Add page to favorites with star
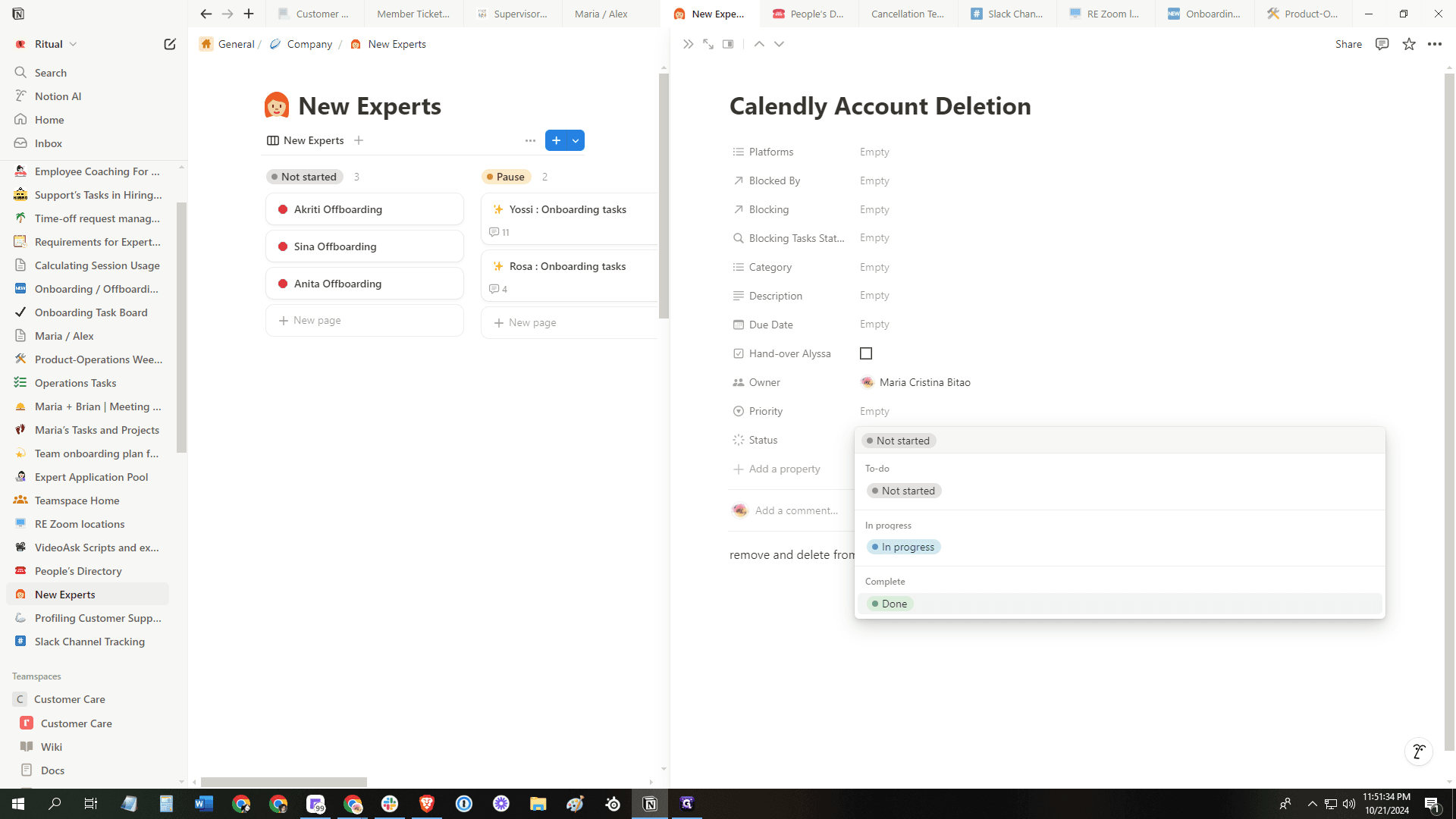Viewport: 1456px width, 819px height. 1409,44
